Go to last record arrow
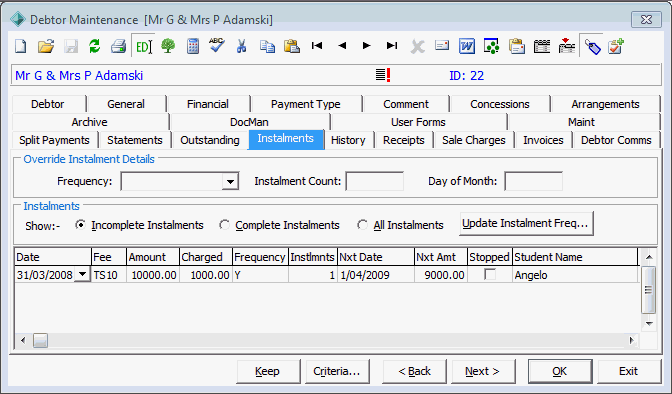The height and width of the screenshot is (394, 672). point(392,45)
